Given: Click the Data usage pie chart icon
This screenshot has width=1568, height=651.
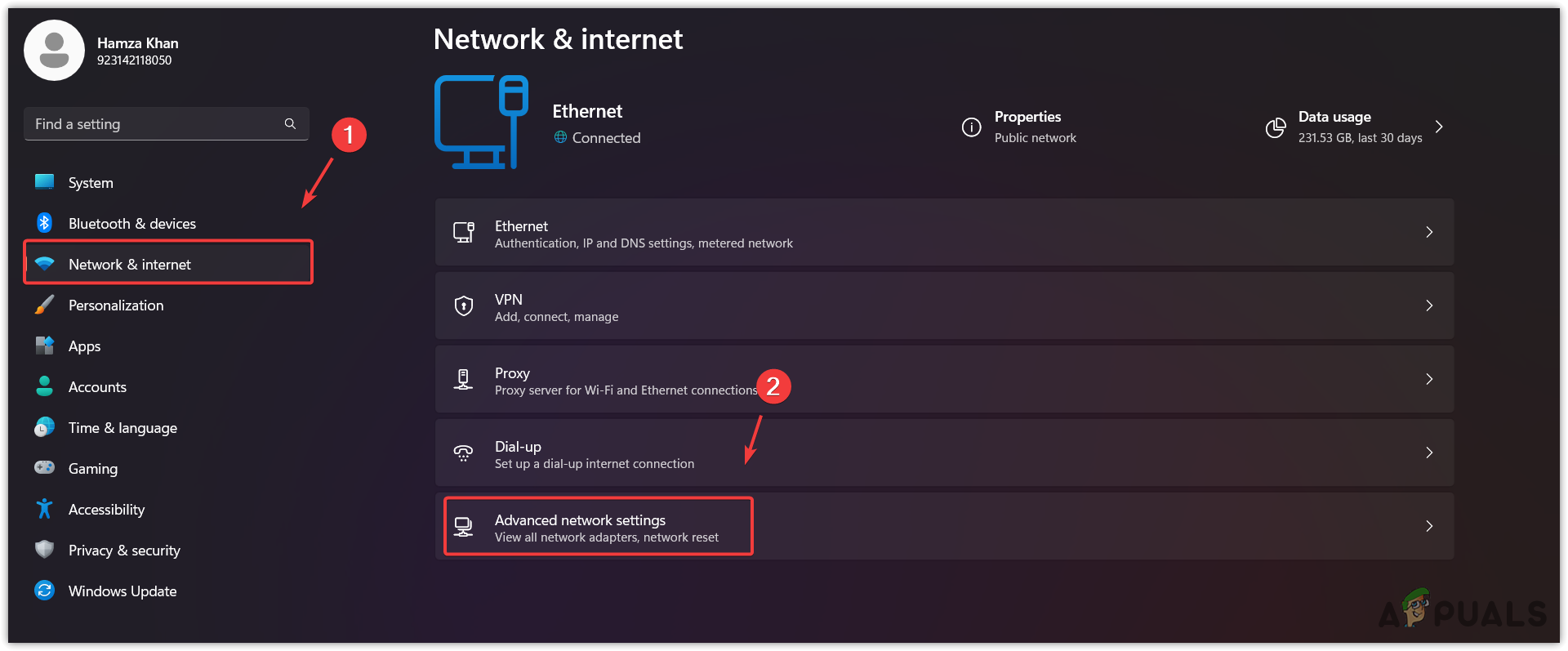Looking at the screenshot, I should click(1276, 127).
